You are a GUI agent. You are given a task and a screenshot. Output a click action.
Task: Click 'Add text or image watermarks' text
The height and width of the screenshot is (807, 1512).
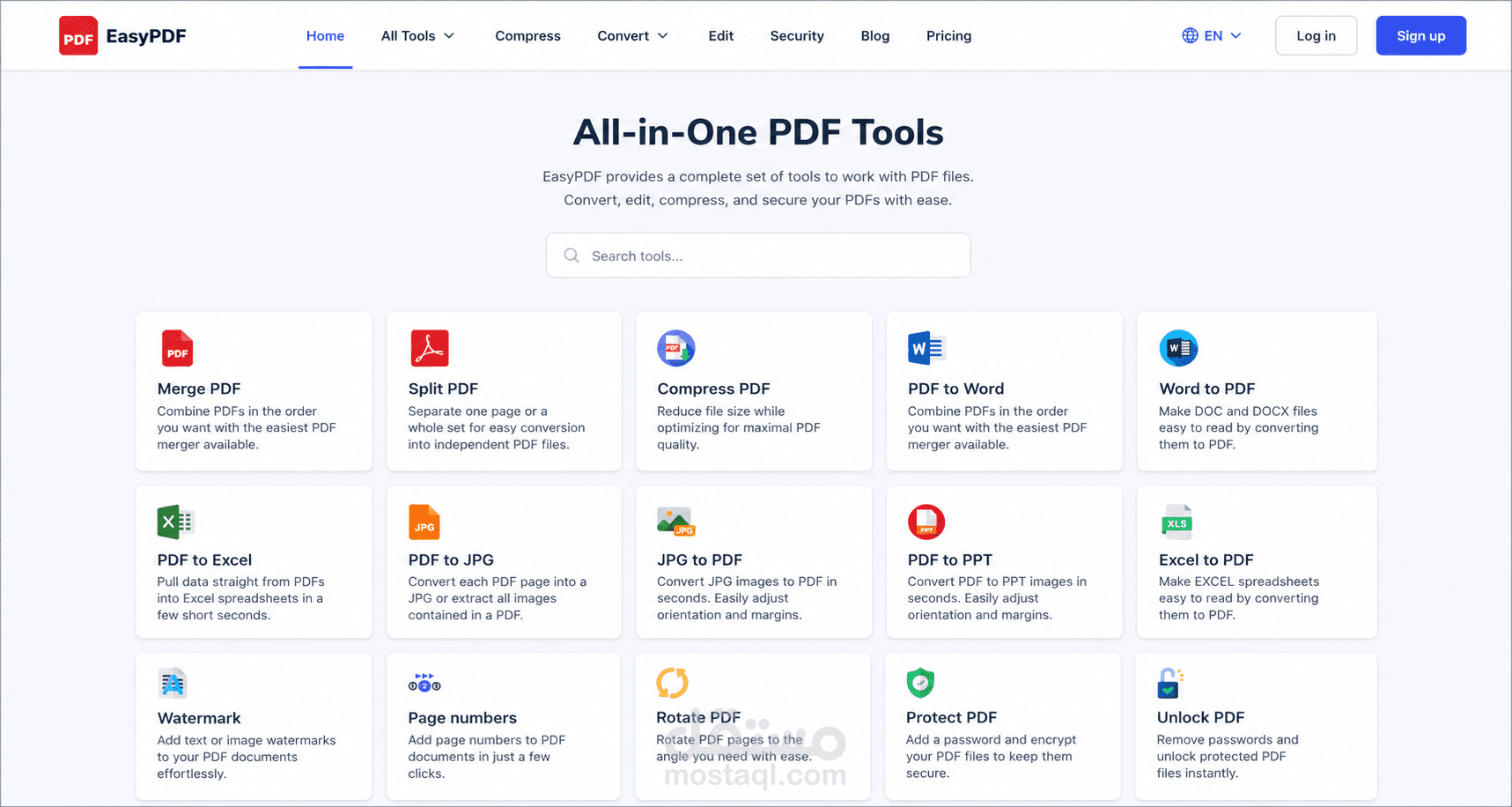(x=247, y=740)
